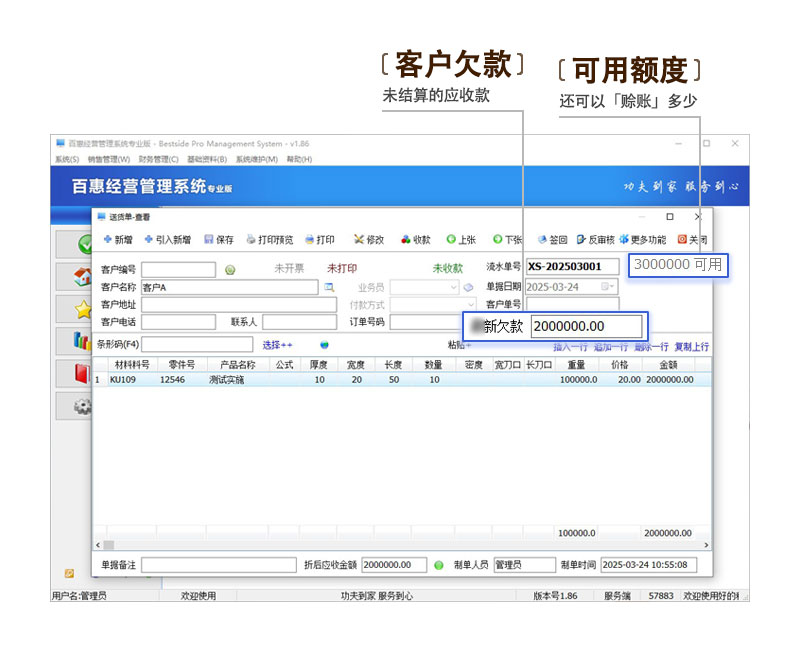Click the 材料料号 column header
This screenshot has height=660, width=800.
pyautogui.click(x=132, y=365)
